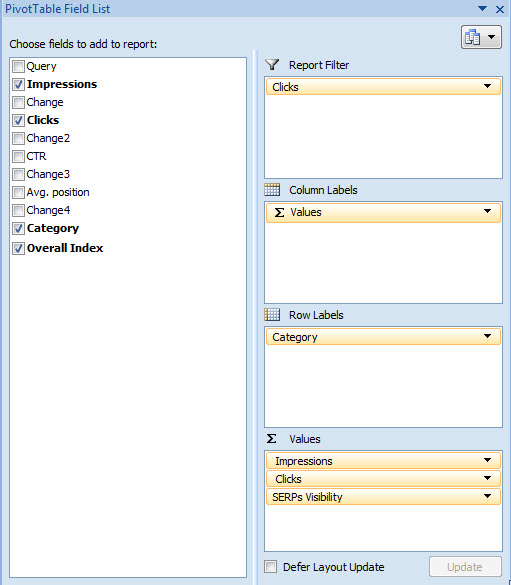Image resolution: width=511 pixels, height=585 pixels.
Task: Click the Update button
Action: tap(465, 567)
